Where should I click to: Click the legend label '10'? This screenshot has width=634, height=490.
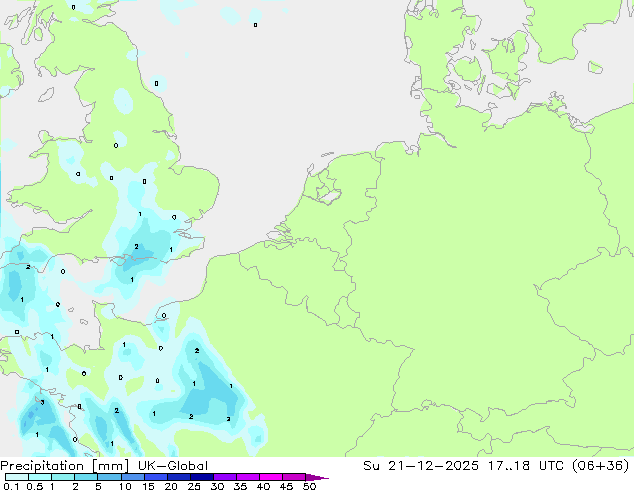125,486
